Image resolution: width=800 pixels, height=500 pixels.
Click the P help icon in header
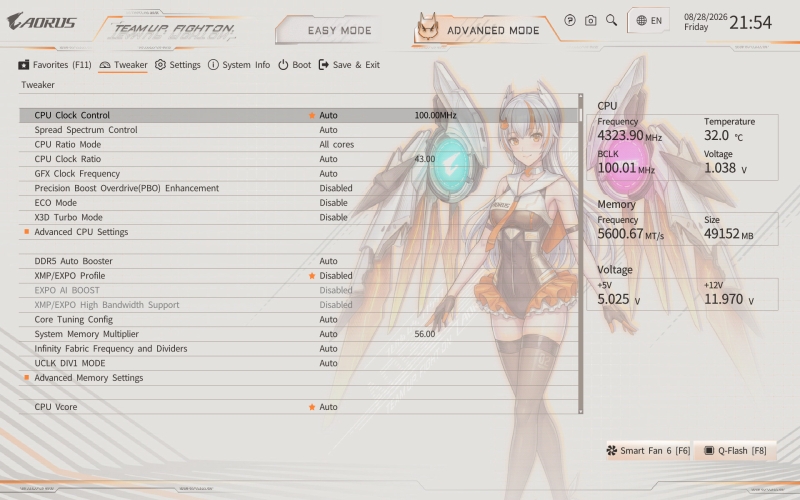pos(570,20)
